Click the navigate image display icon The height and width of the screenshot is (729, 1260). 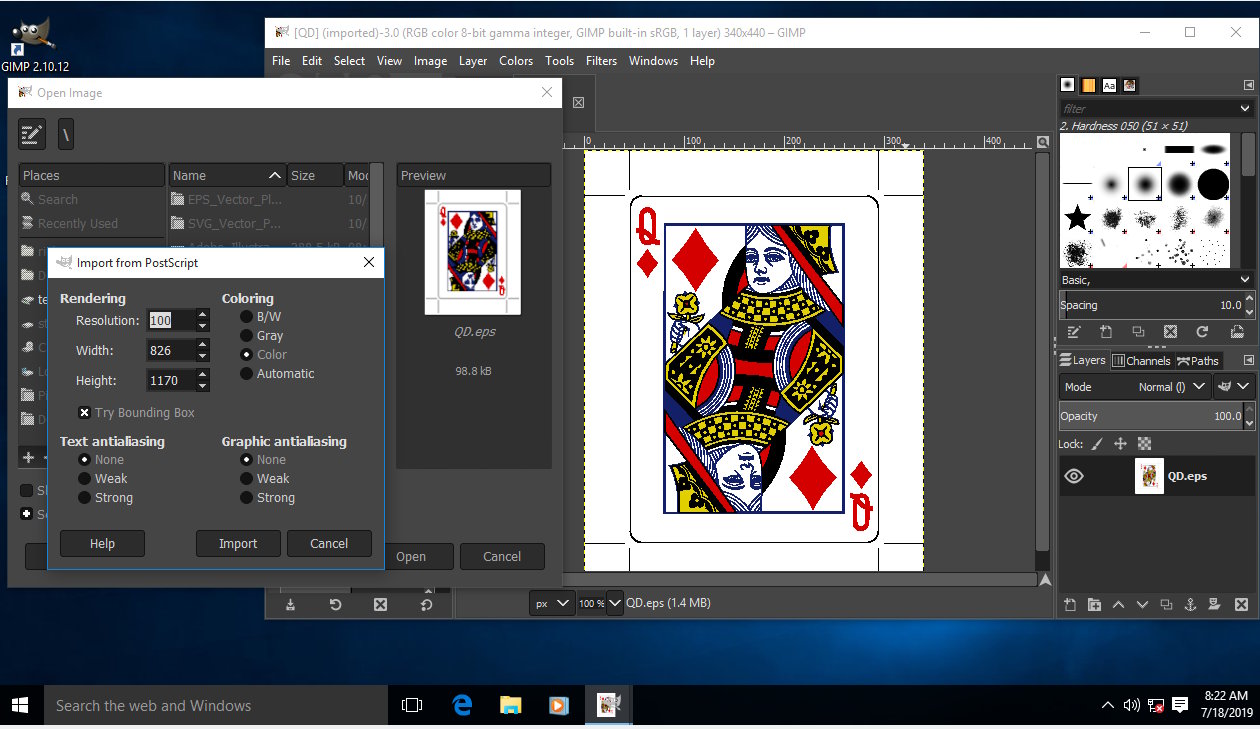point(1044,579)
